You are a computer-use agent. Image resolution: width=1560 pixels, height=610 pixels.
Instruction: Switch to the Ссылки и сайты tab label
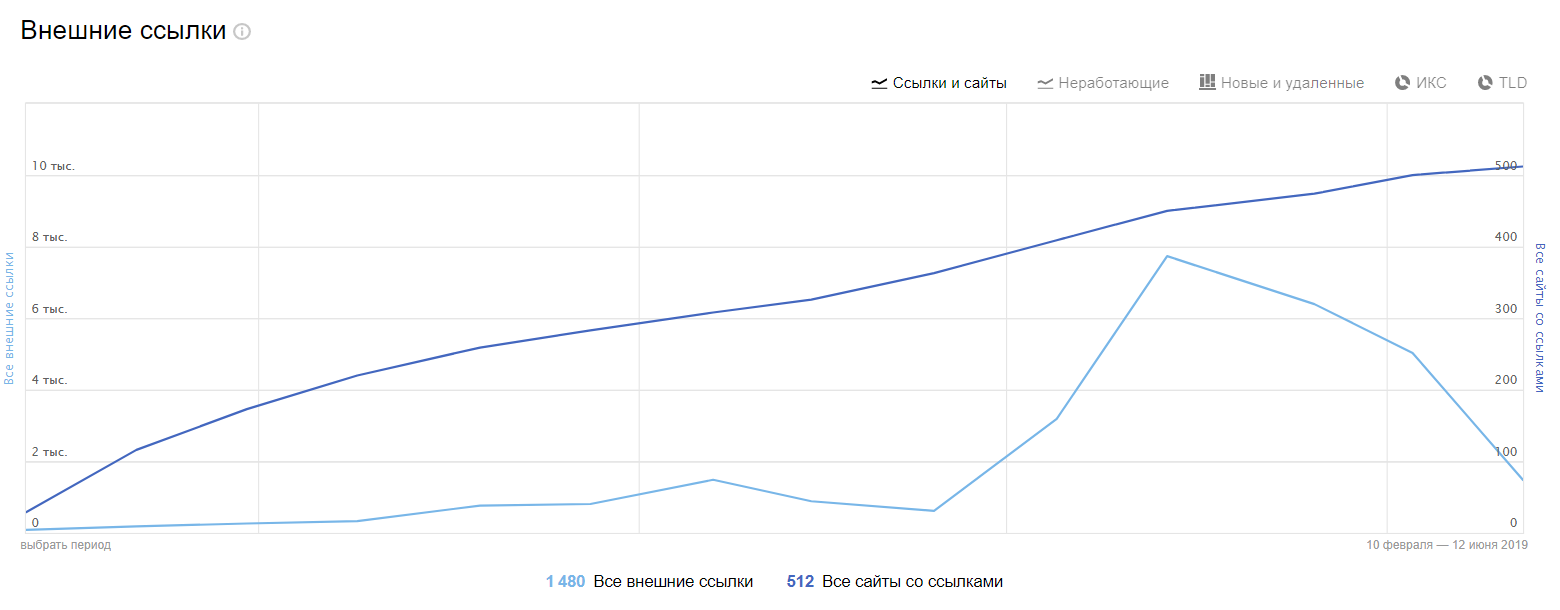[950, 83]
